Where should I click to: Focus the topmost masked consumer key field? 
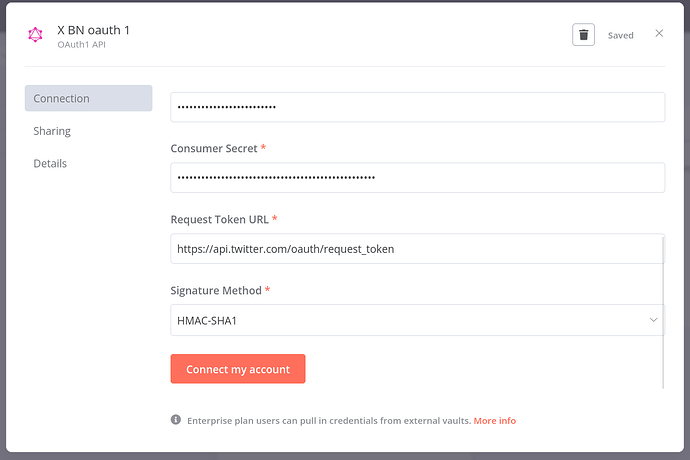417,107
